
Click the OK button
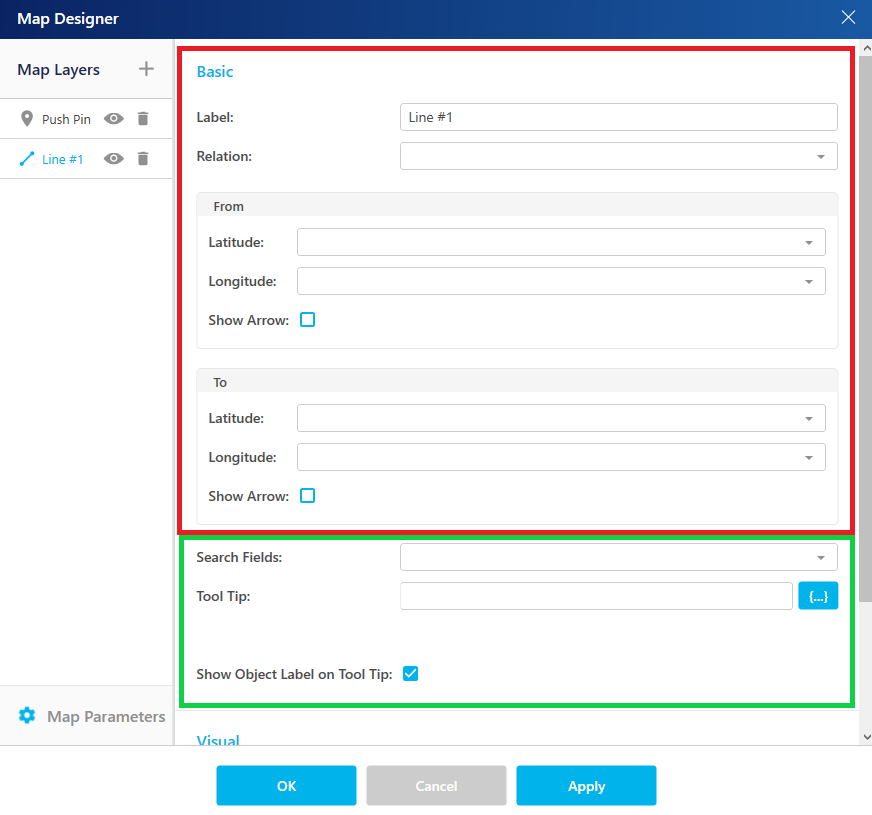[286, 786]
